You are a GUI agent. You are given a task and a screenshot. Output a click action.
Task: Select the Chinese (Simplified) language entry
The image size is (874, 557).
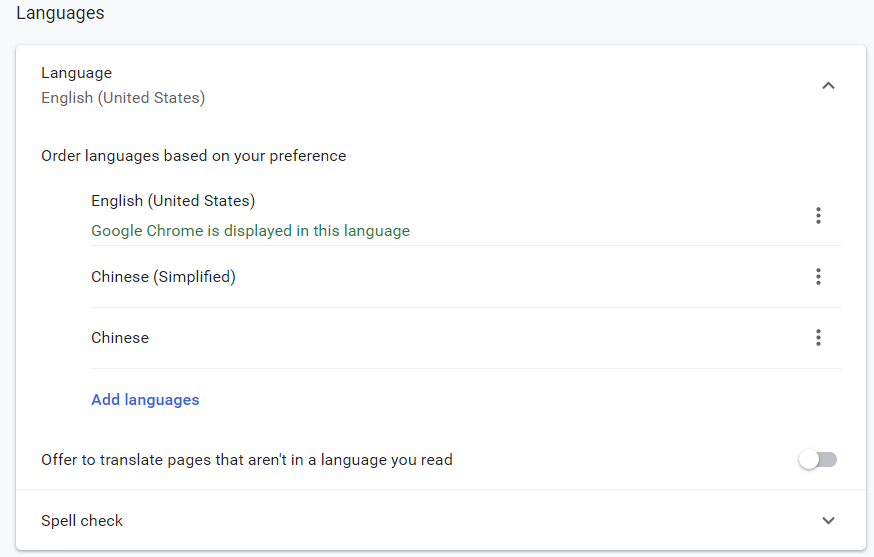[x=163, y=277]
